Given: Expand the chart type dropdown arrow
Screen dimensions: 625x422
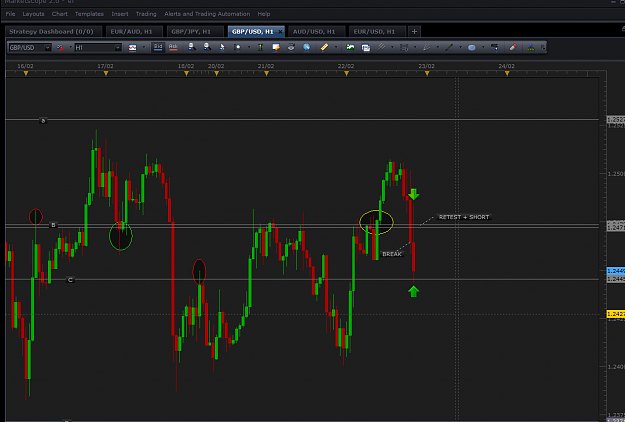Looking at the screenshot, I should click(x=143, y=47).
